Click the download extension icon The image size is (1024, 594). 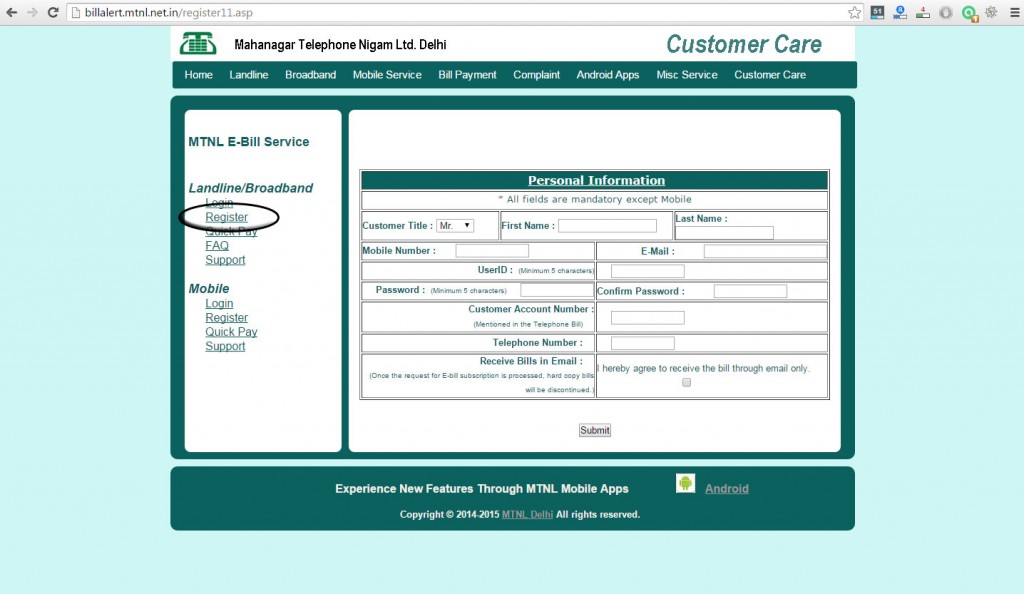point(923,12)
